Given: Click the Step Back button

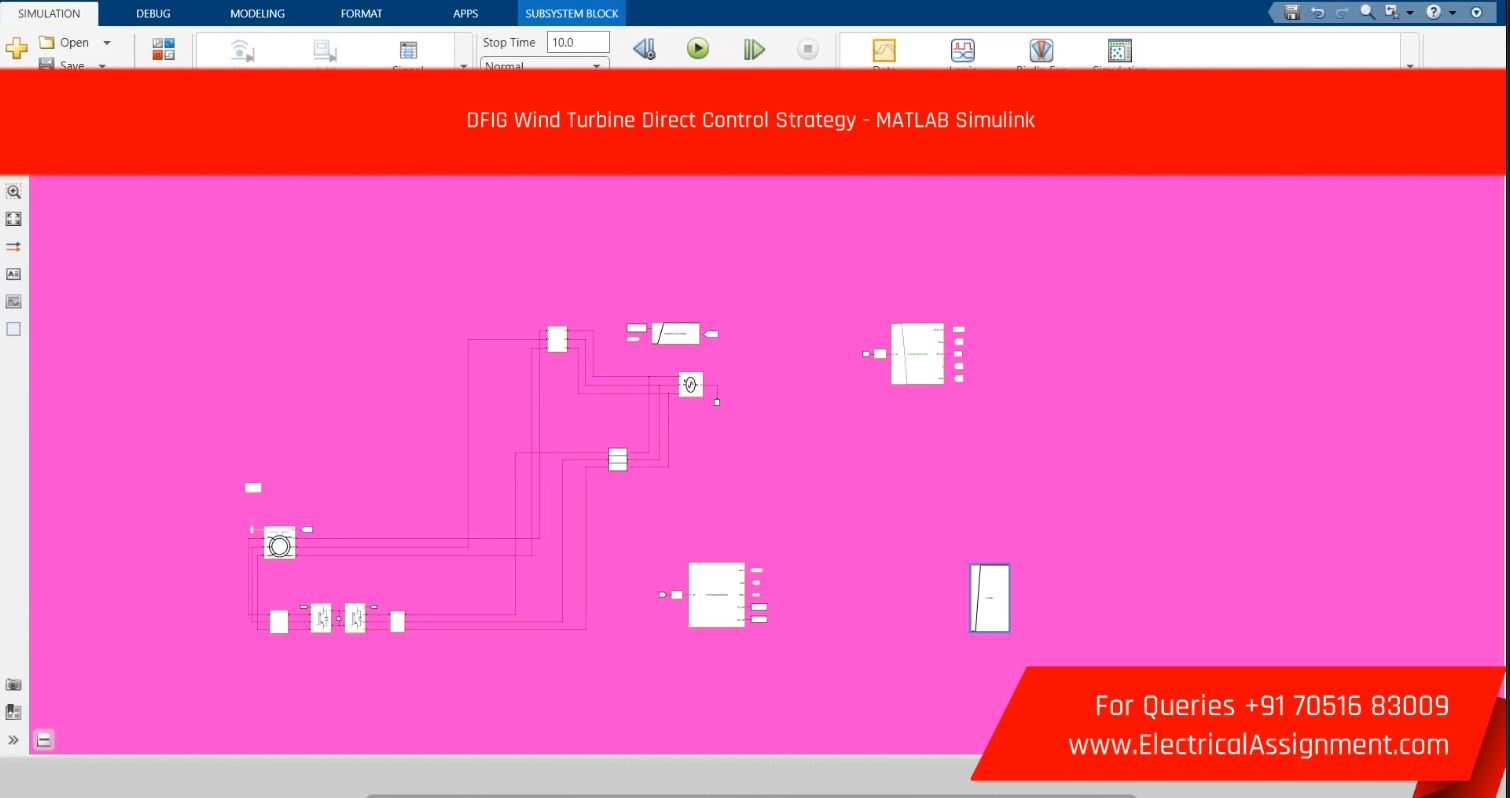Looking at the screenshot, I should [645, 49].
